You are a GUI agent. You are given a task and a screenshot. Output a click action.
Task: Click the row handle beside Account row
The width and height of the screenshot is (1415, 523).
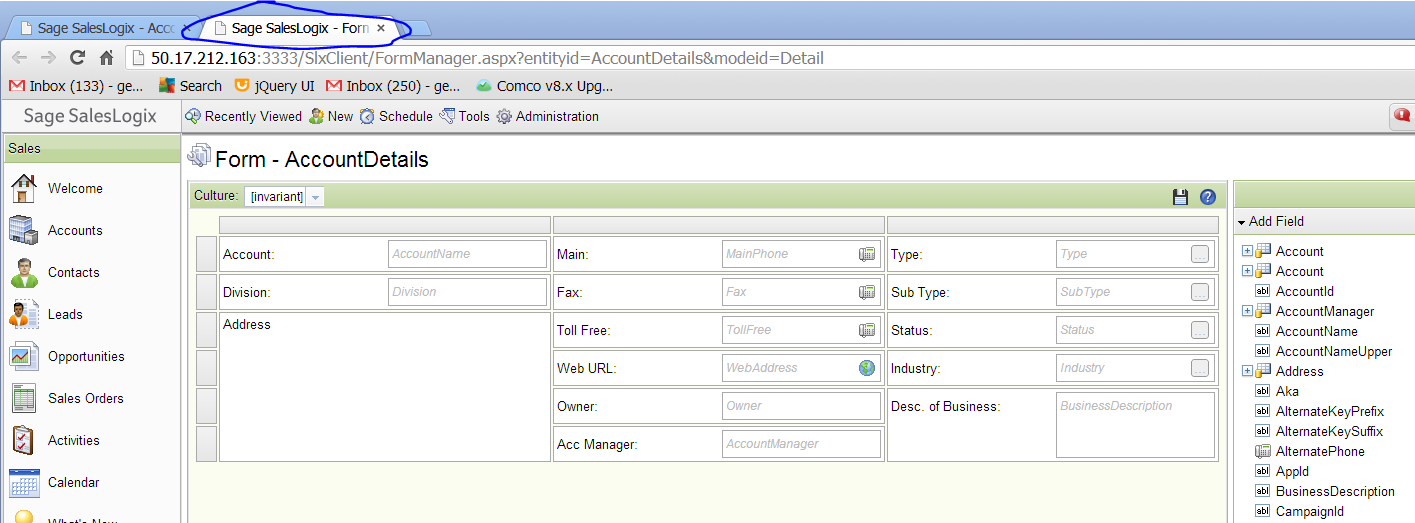(206, 254)
